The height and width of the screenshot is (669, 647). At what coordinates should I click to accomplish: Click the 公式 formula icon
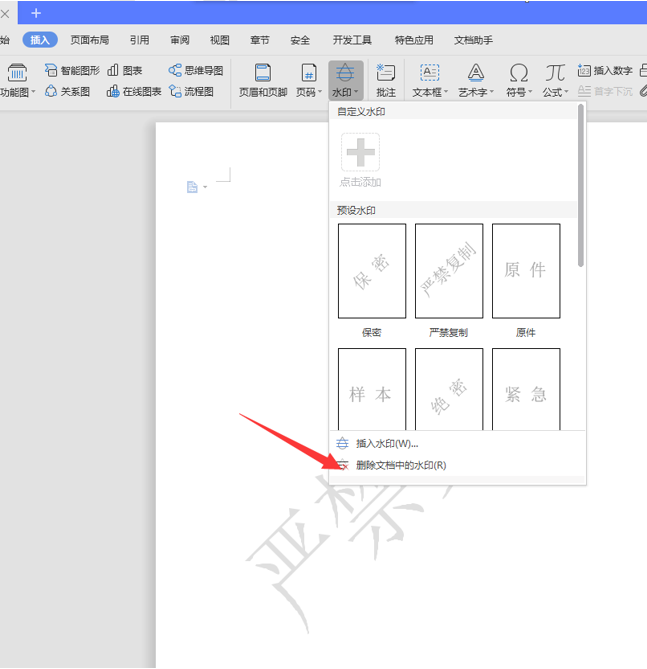coord(555,73)
